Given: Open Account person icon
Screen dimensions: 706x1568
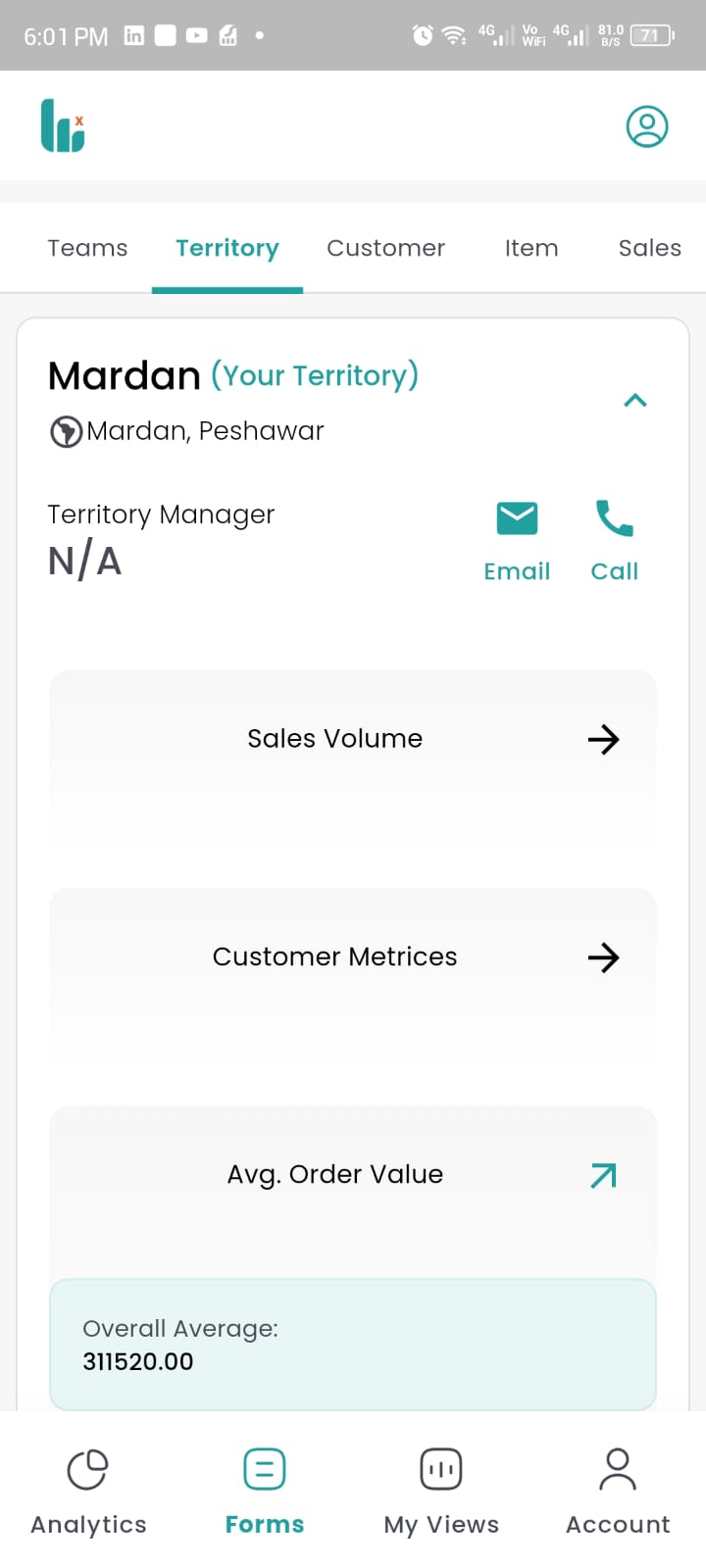Looking at the screenshot, I should pyautogui.click(x=618, y=1469).
